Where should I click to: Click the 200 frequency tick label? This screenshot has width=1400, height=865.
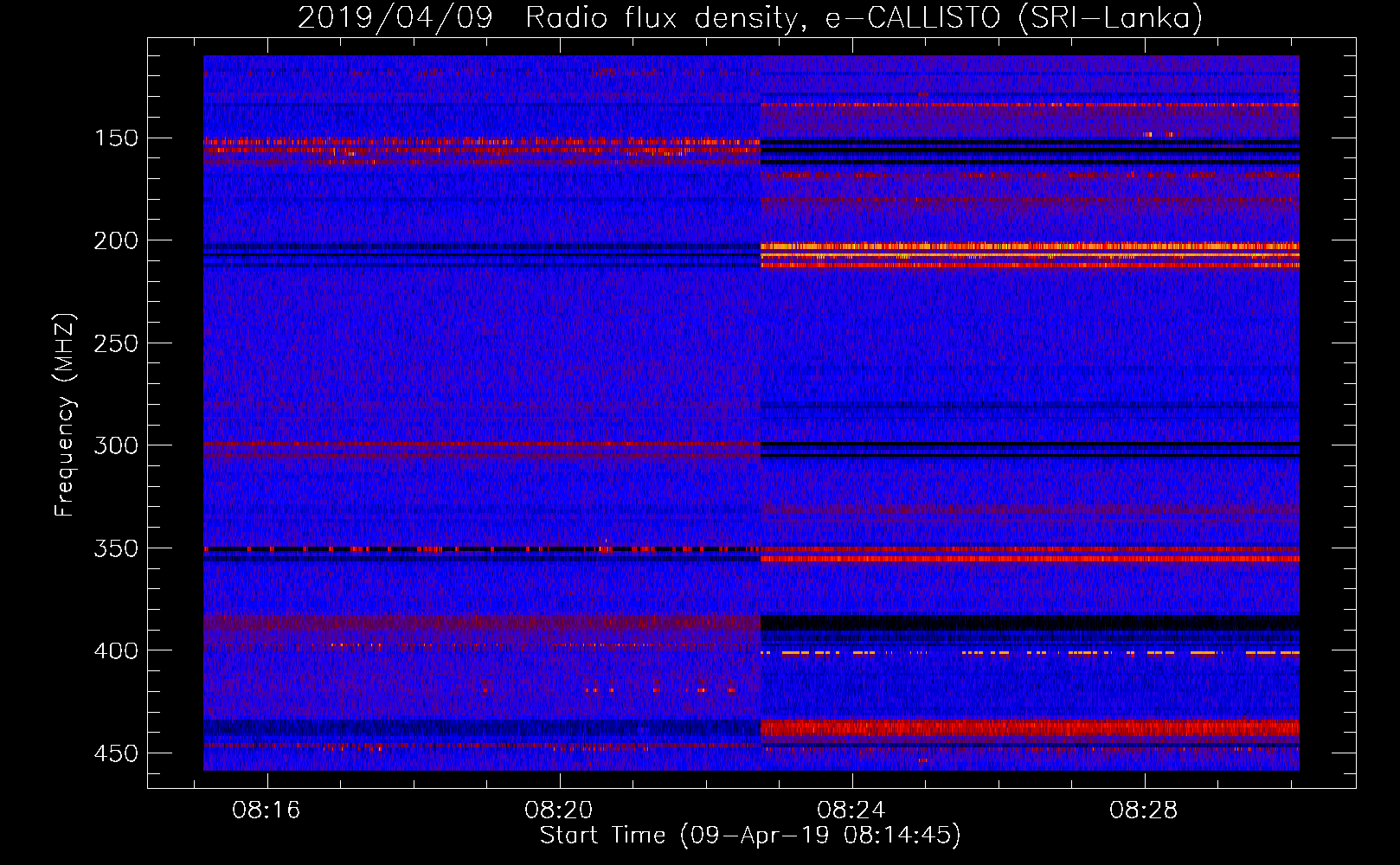coord(116,240)
